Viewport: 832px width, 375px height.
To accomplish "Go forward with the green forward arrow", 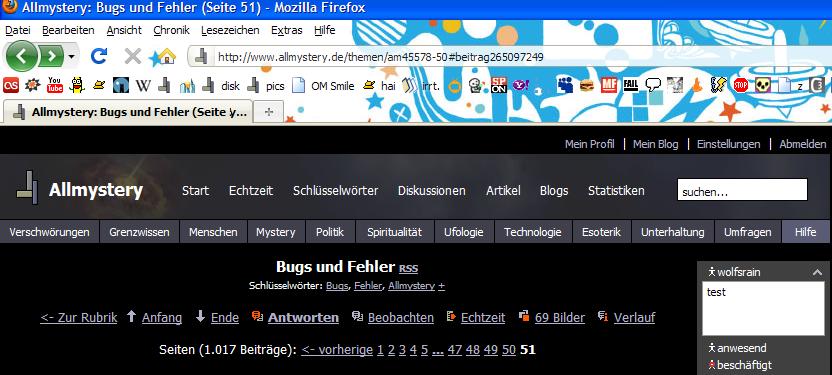I will (x=51, y=56).
